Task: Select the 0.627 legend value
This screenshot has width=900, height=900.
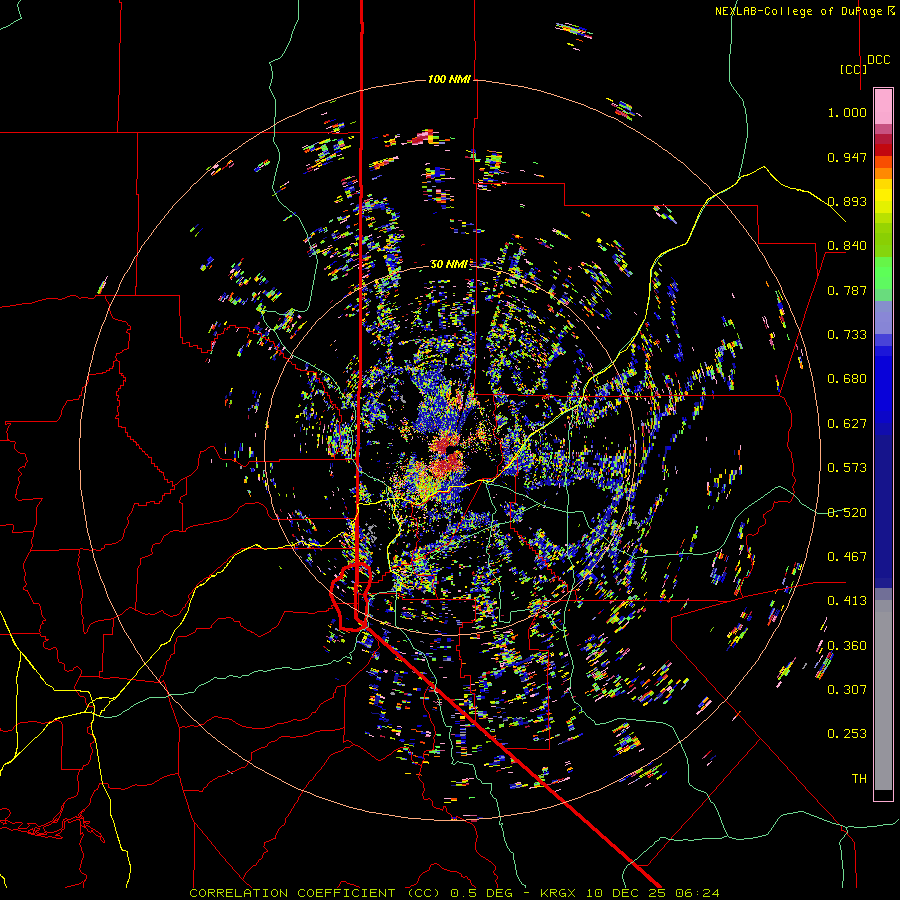Action: click(847, 424)
